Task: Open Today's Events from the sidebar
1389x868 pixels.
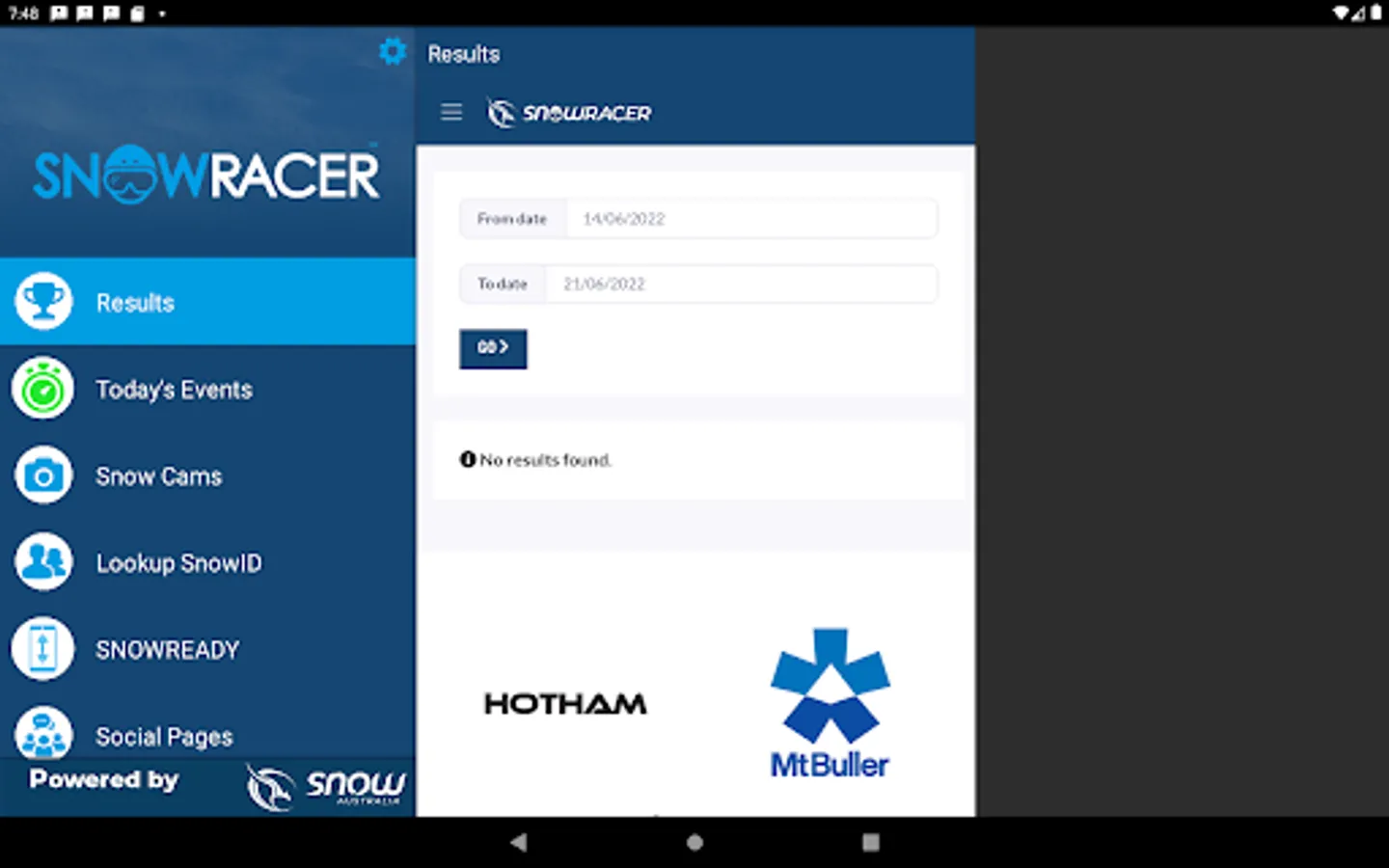Action: pos(207,389)
